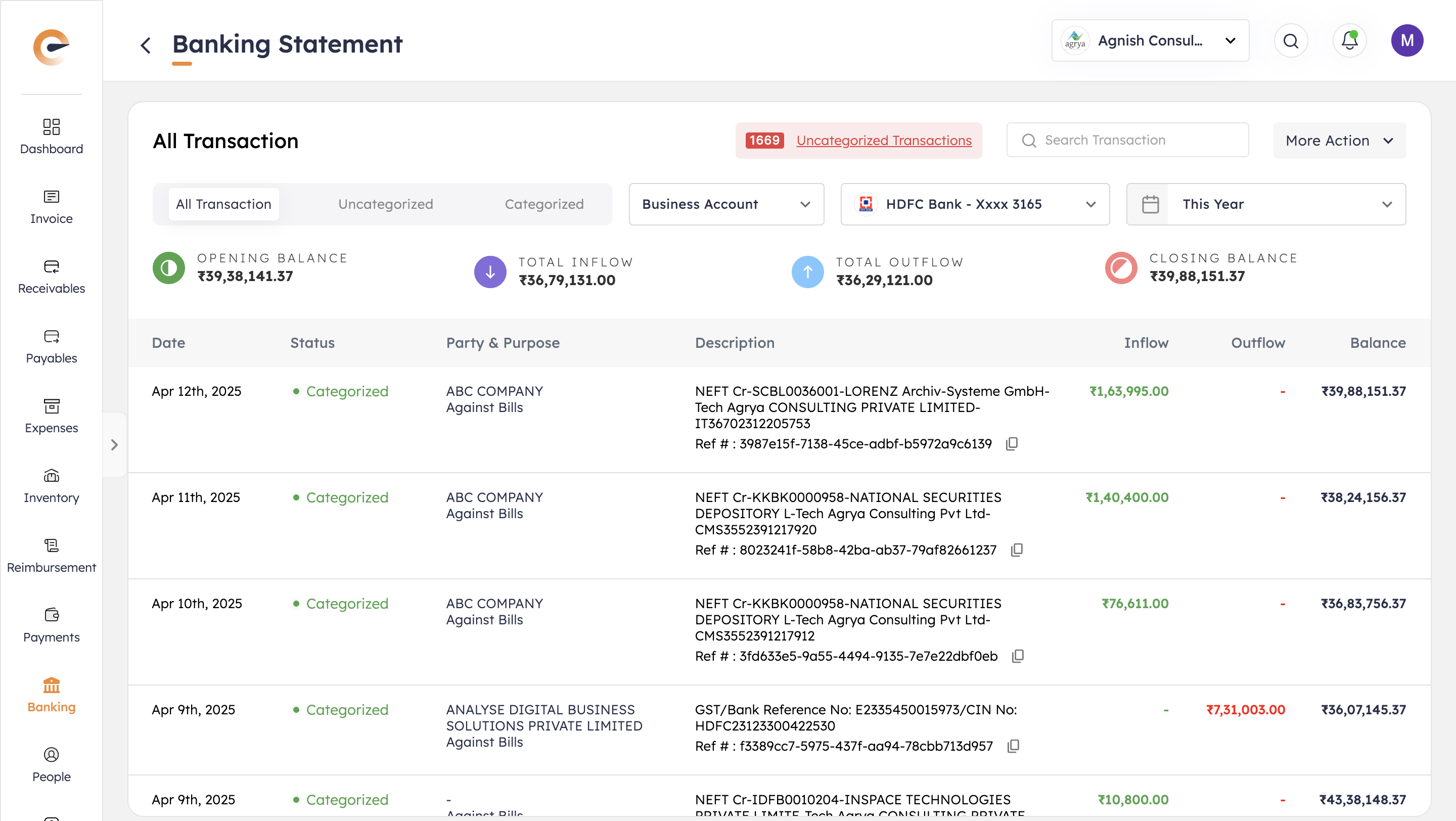Click the header search magnifier icon
The height and width of the screenshot is (821, 1456).
pyautogui.click(x=1290, y=40)
